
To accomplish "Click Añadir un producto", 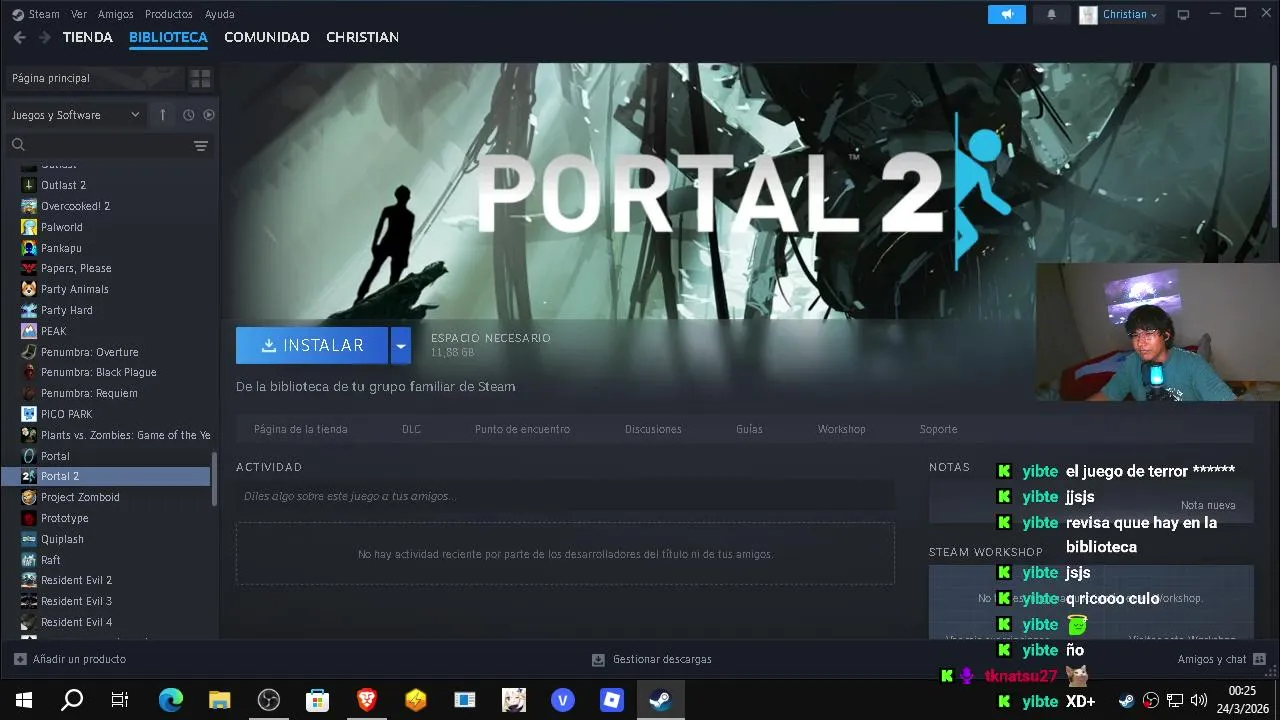I will pyautogui.click(x=79, y=659).
